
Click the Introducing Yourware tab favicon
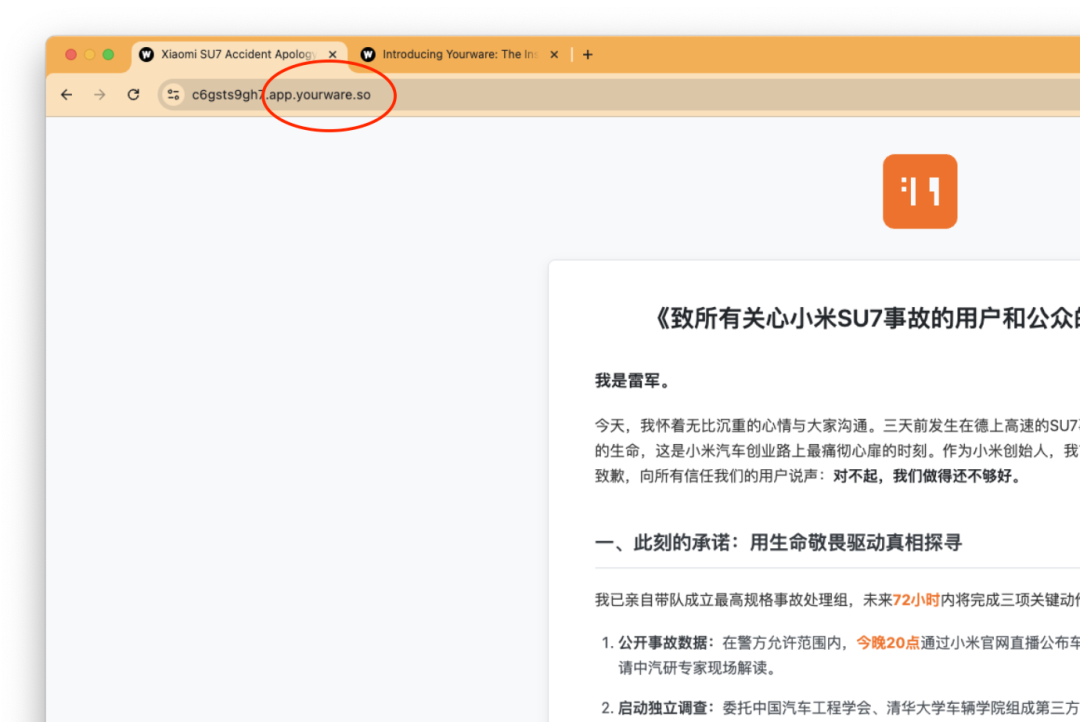[368, 54]
